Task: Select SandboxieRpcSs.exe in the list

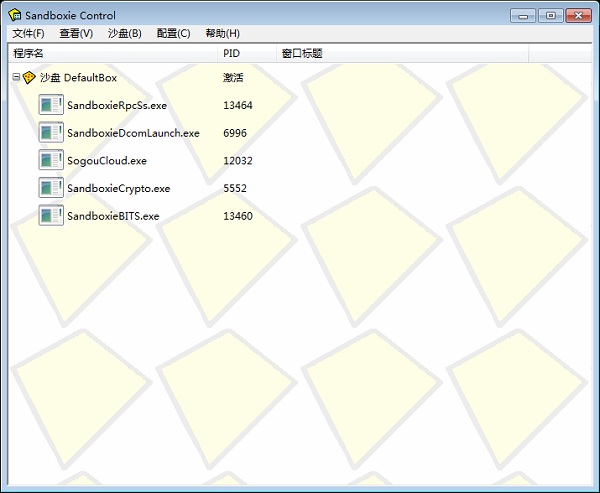Action: (117, 105)
